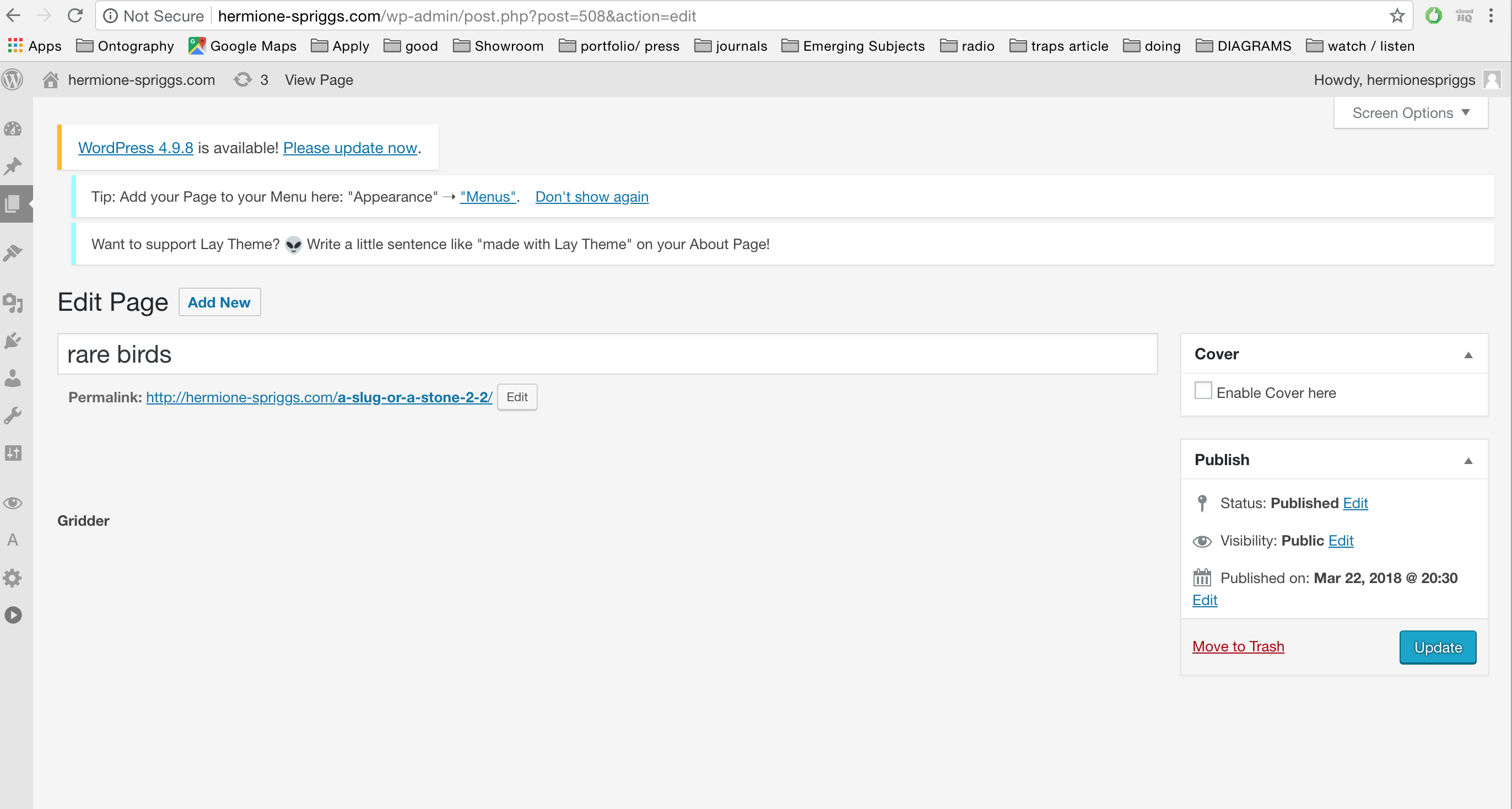The height and width of the screenshot is (809, 1512).
Task: Collapse the Publish panel
Action: (1468, 460)
